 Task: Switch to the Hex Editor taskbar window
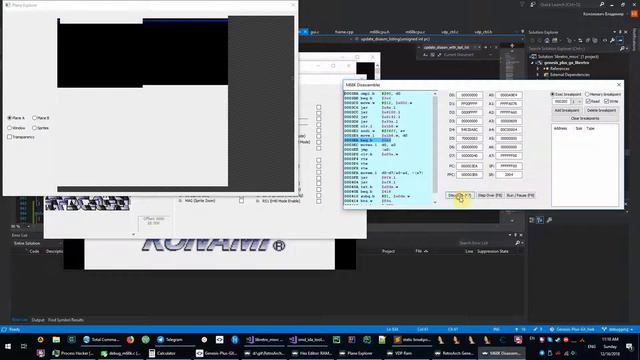[311, 353]
